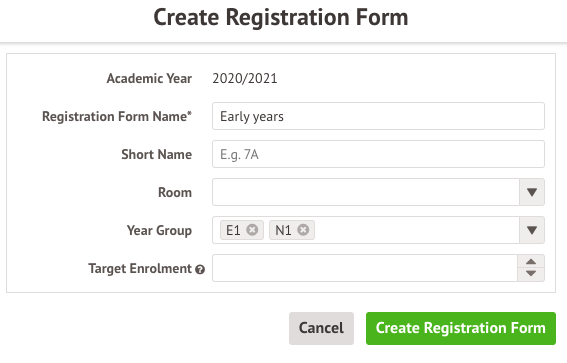Click the Registration Form Name field
This screenshot has width=567, height=363.
[x=378, y=116]
